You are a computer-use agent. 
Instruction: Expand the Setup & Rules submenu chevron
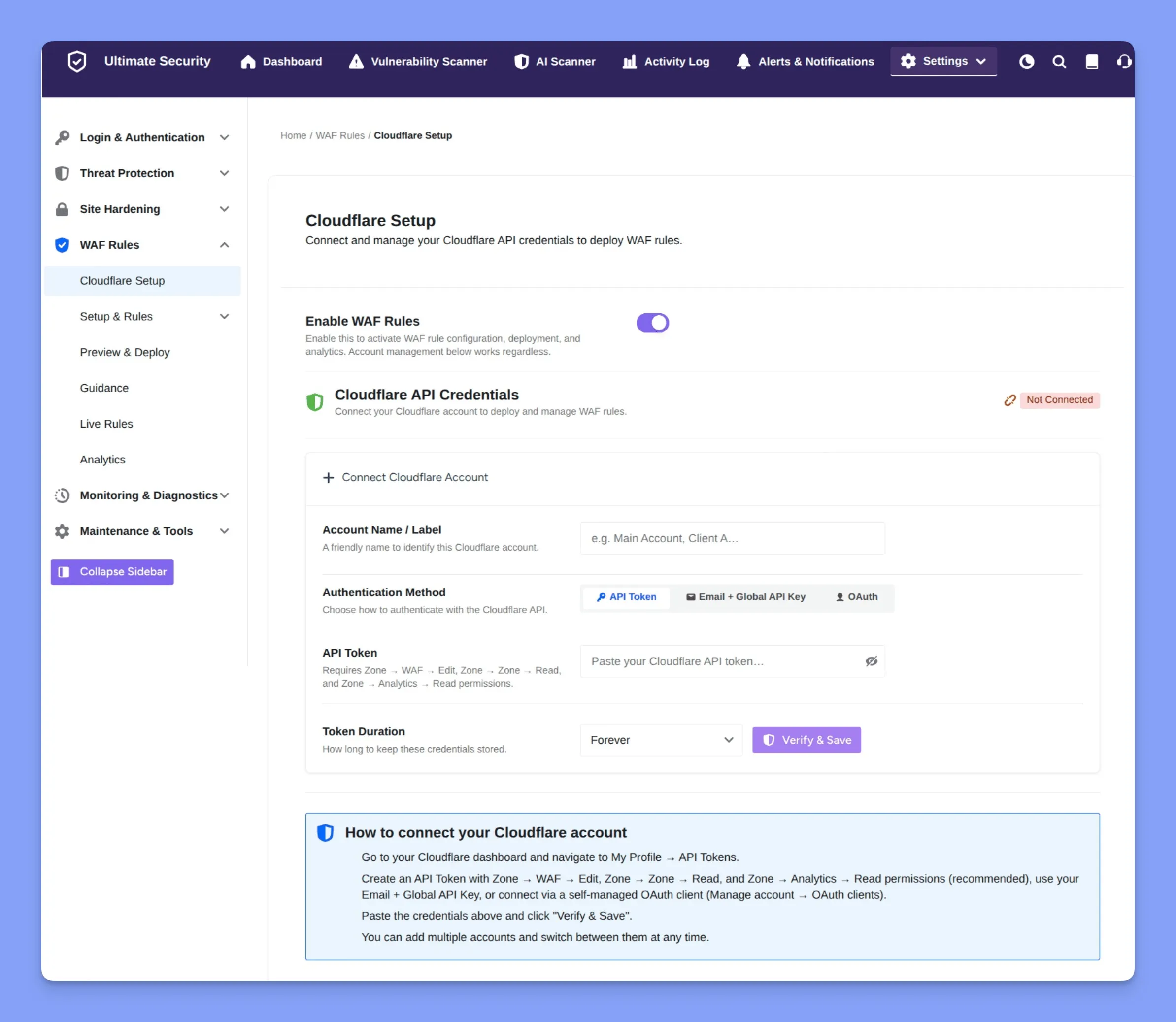(x=225, y=317)
